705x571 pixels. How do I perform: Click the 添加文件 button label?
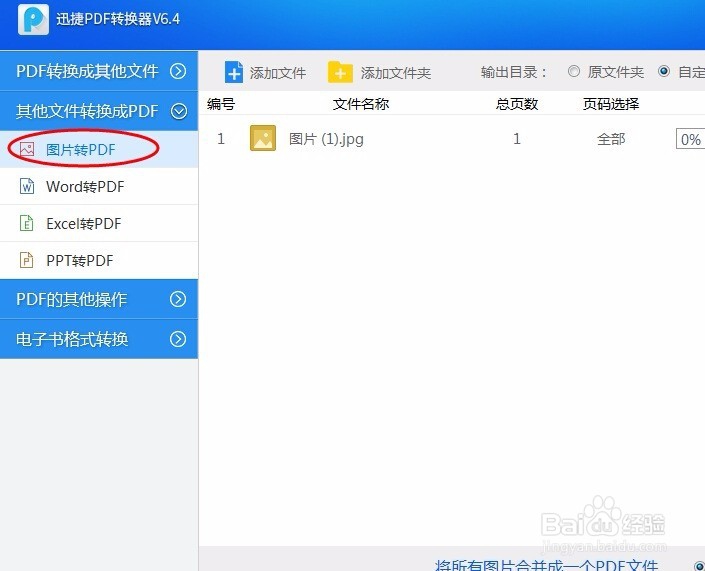(x=278, y=73)
